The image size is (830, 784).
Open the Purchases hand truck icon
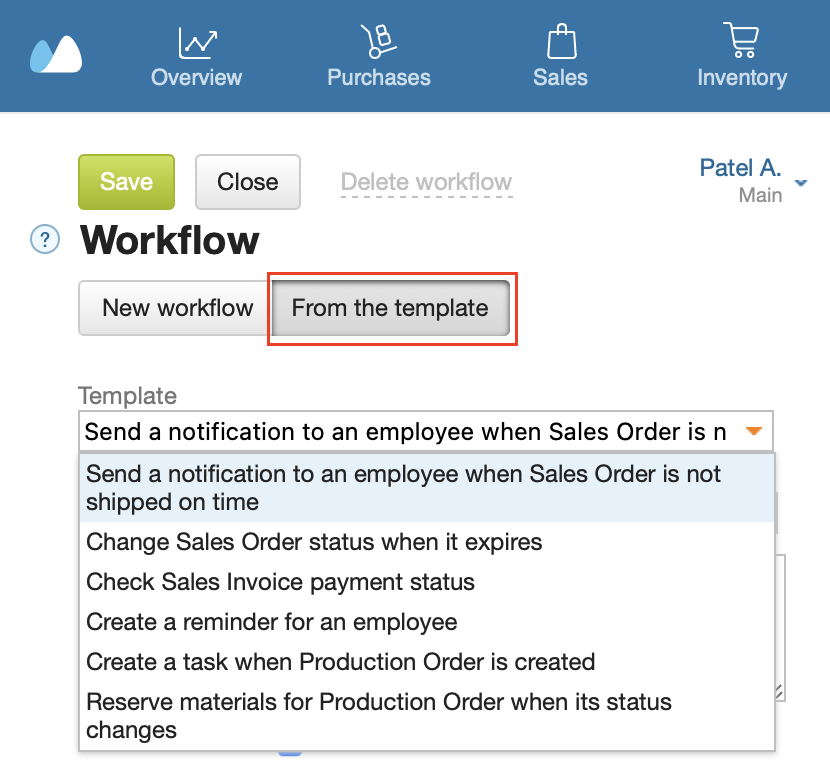tap(378, 41)
